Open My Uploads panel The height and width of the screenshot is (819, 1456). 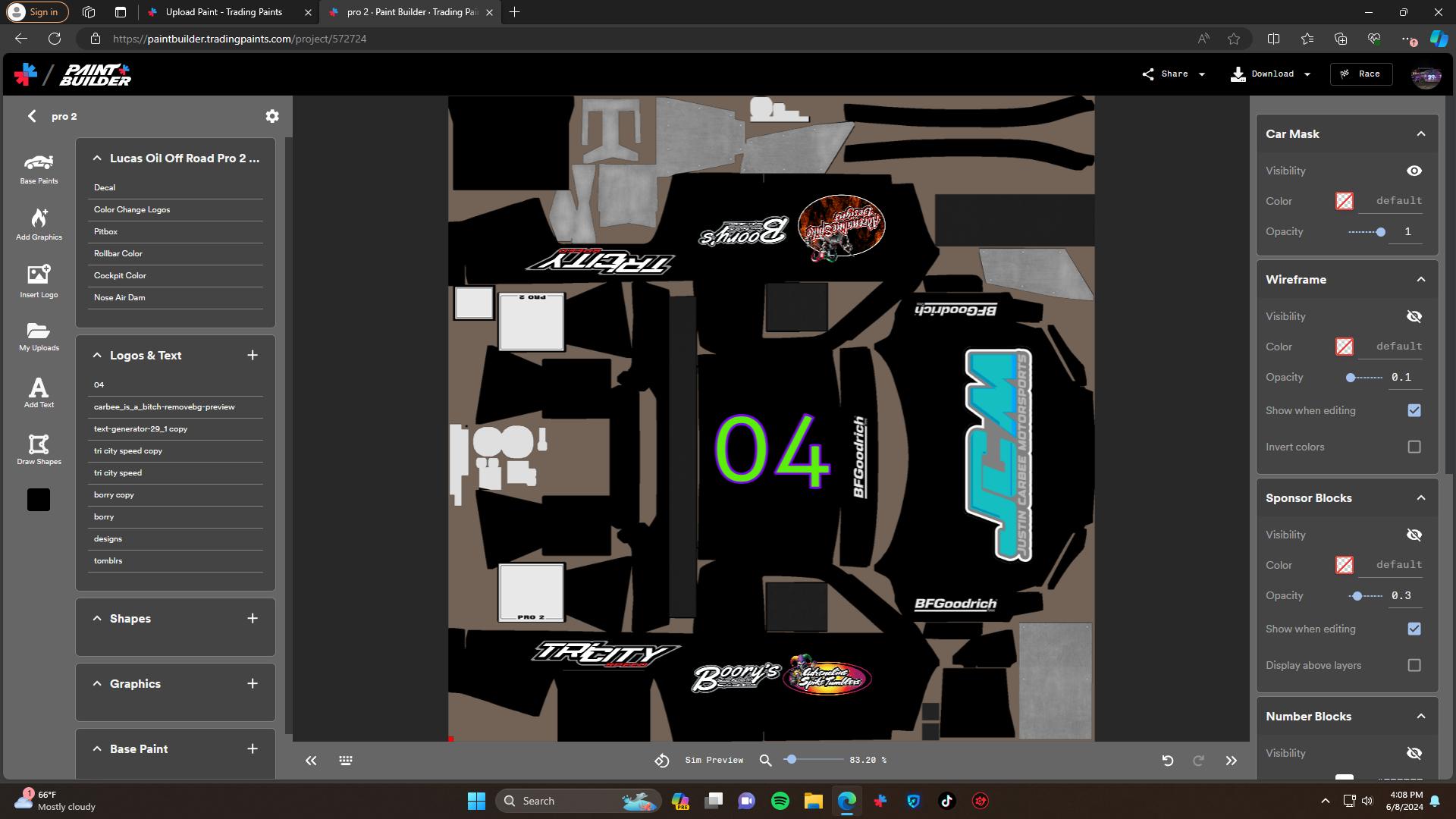[x=38, y=336]
